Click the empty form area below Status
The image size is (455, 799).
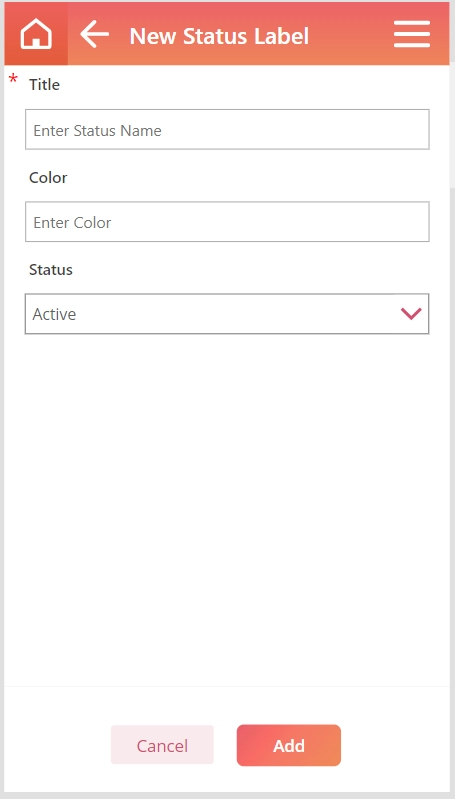[227, 510]
